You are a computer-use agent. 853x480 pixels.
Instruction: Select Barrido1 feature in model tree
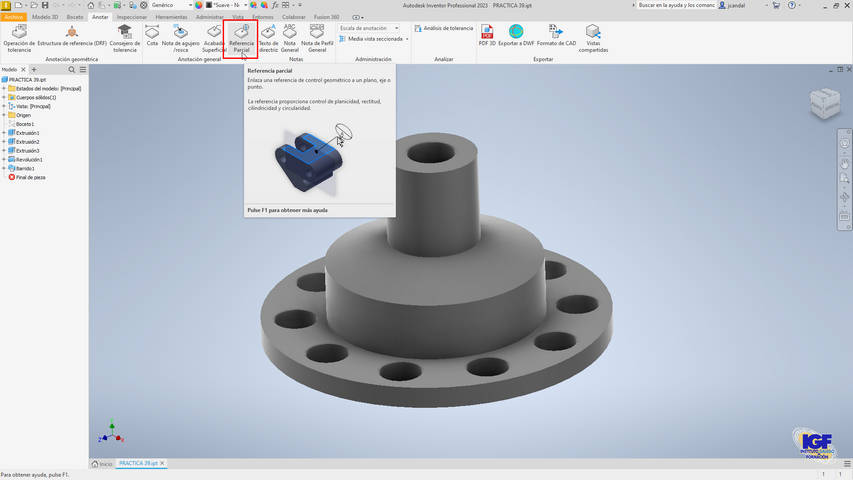[x=25, y=168]
